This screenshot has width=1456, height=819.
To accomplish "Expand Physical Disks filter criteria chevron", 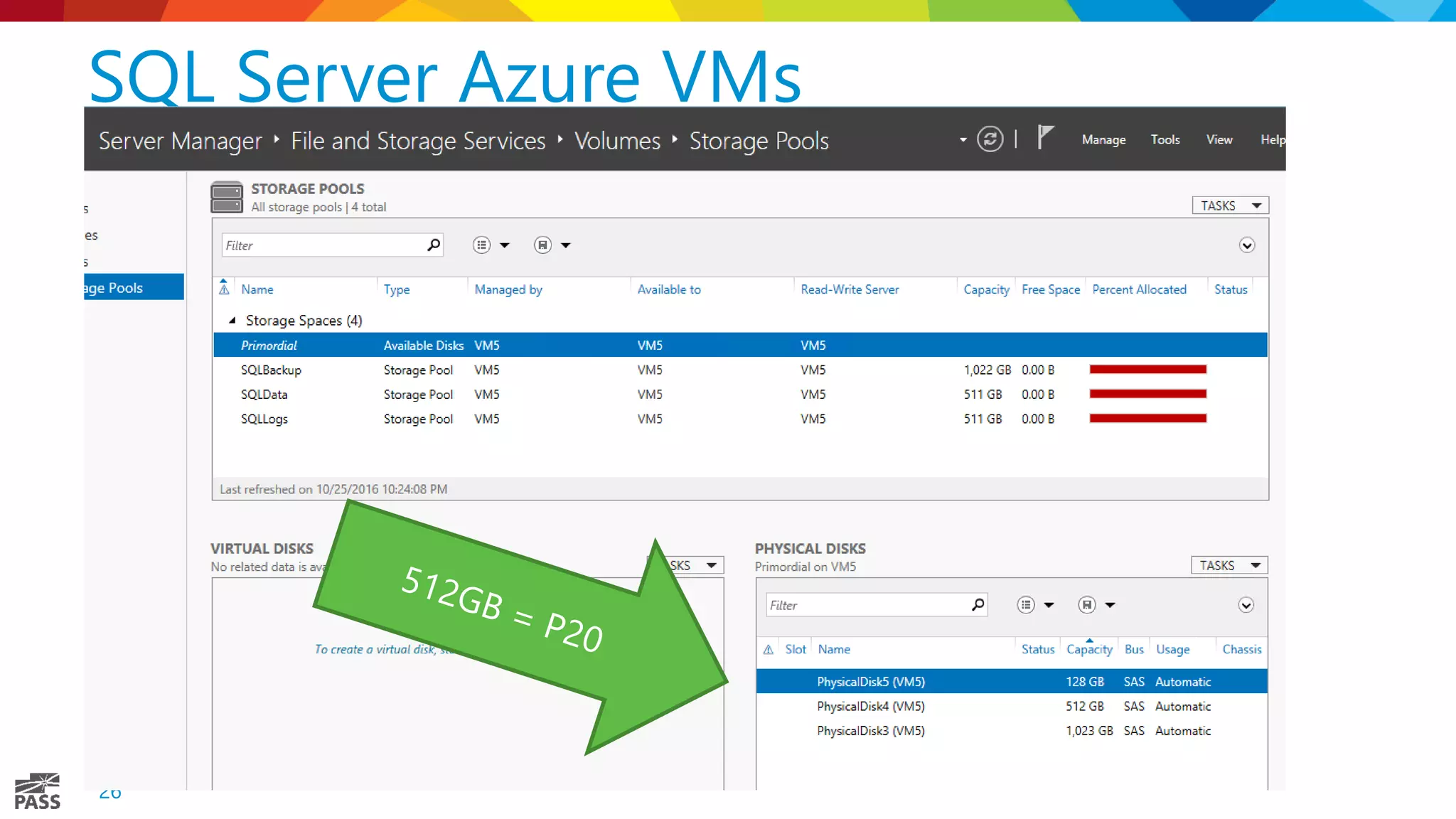I will [1246, 605].
